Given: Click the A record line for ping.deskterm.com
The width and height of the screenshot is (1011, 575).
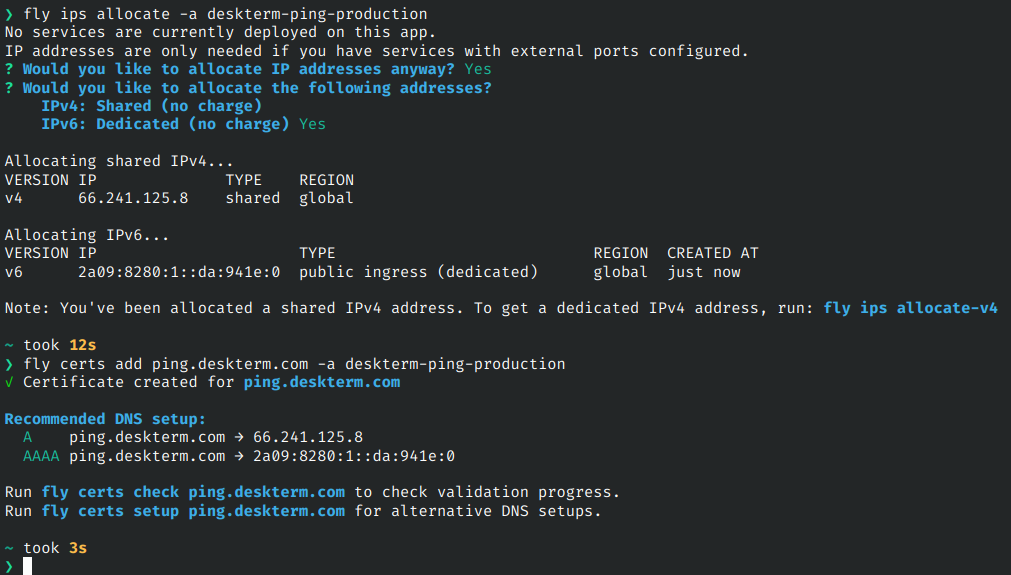Looking at the screenshot, I should [193, 437].
